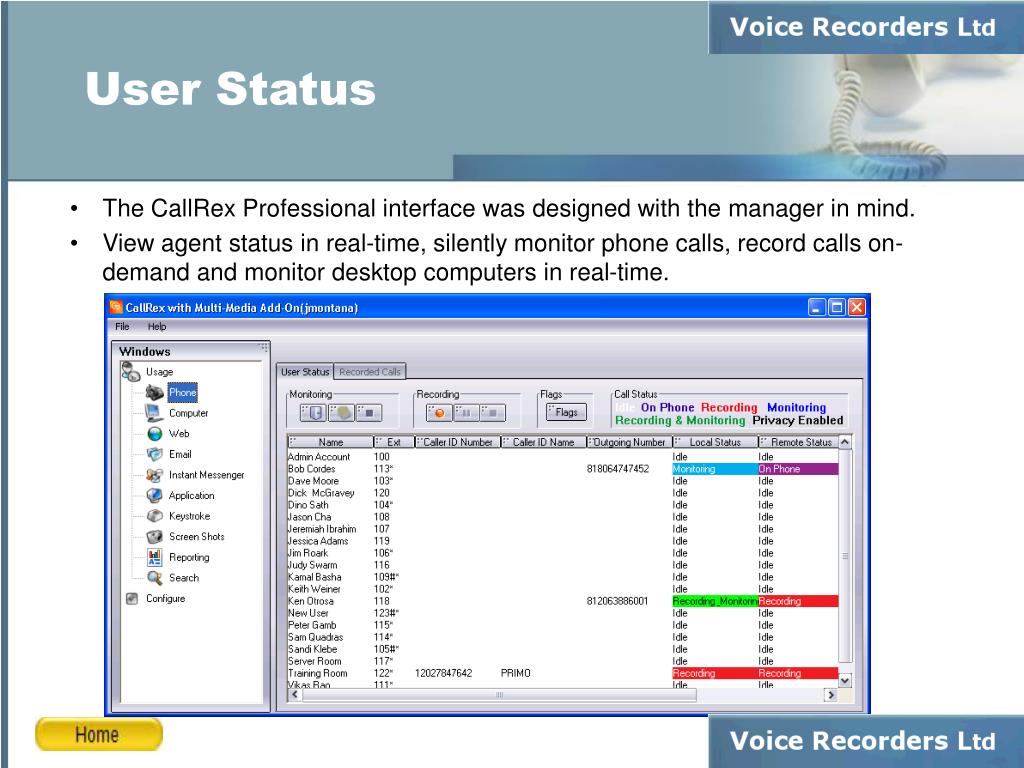The width and height of the screenshot is (1024, 768).
Task: Click the Web globe icon
Action: (x=155, y=434)
